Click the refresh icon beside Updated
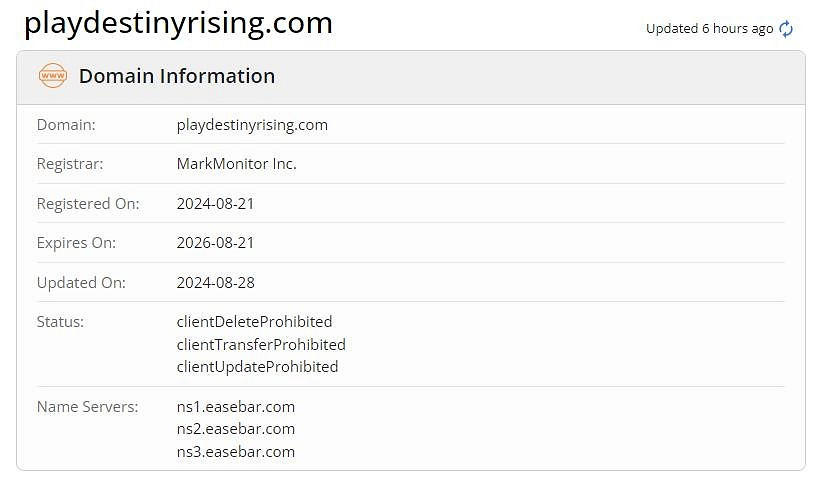823x478 pixels. (x=786, y=29)
